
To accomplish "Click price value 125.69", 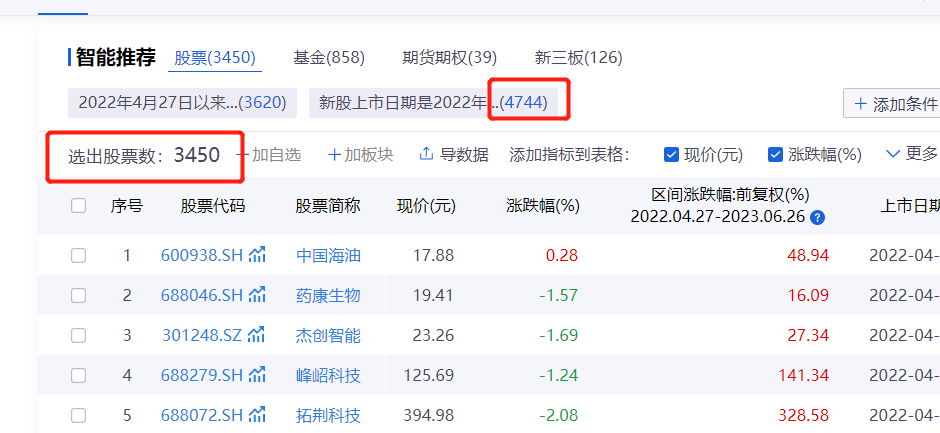I will (x=429, y=375).
